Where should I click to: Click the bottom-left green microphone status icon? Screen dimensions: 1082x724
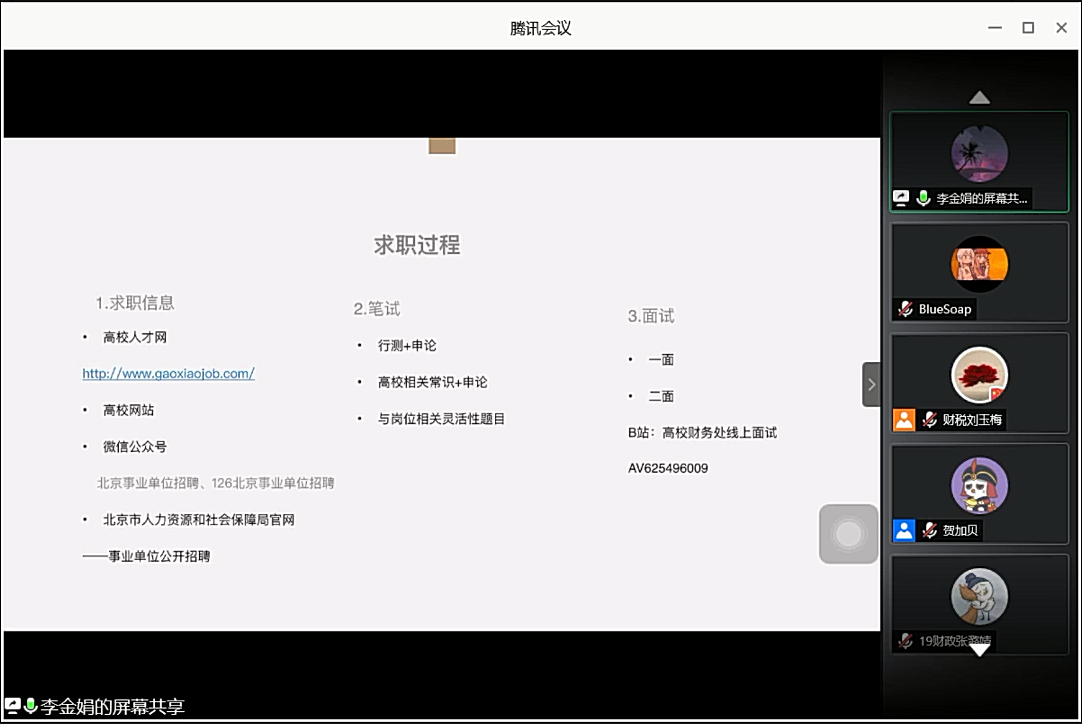tap(31, 706)
